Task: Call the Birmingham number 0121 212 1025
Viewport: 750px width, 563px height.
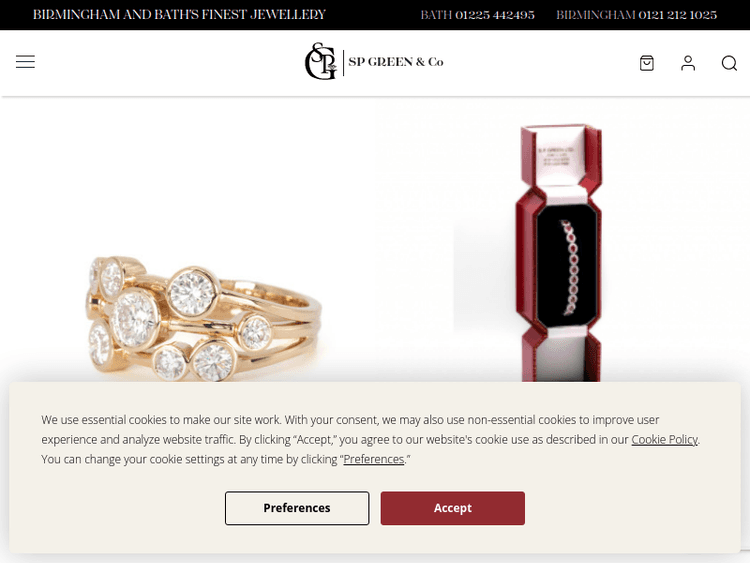Action: pyautogui.click(x=677, y=15)
